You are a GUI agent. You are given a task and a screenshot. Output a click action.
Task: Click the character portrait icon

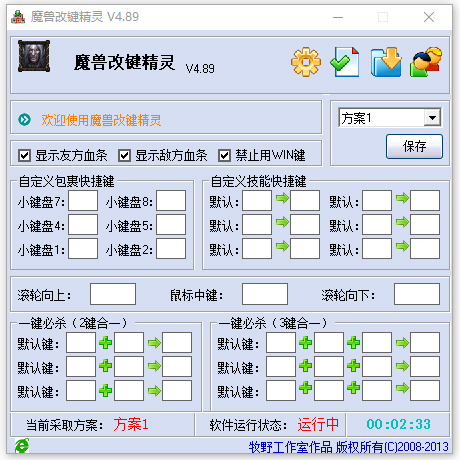click(34, 56)
